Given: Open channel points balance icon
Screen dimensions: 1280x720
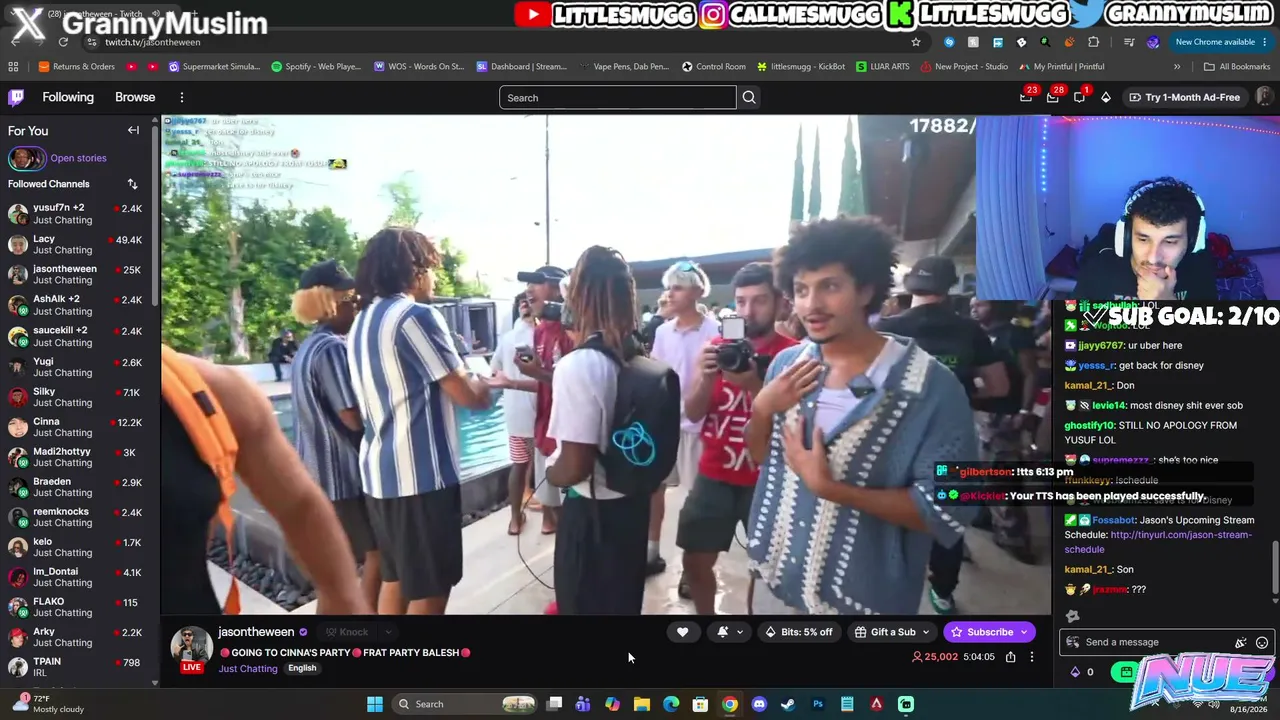Looking at the screenshot, I should tap(1076, 672).
